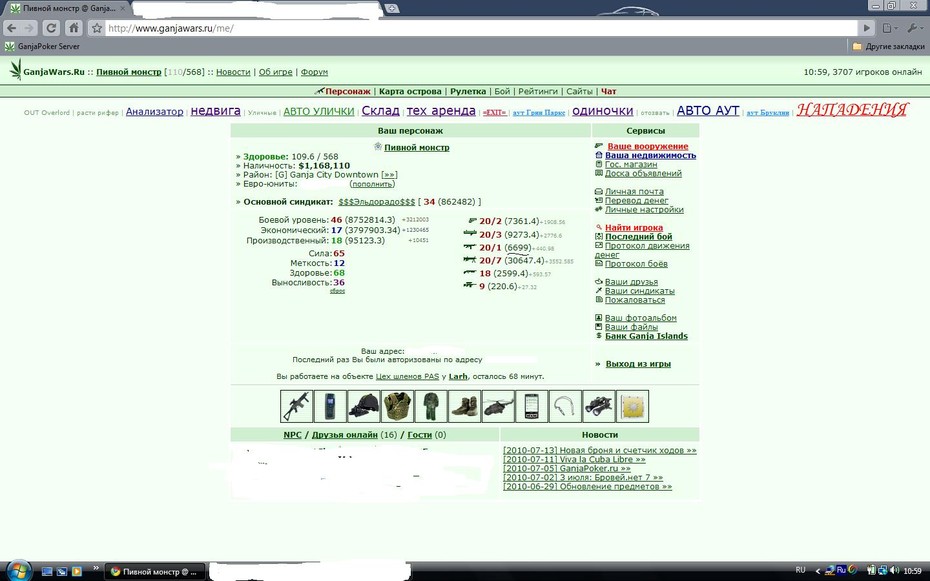Open the Chrome wrench settings menu

(914, 28)
